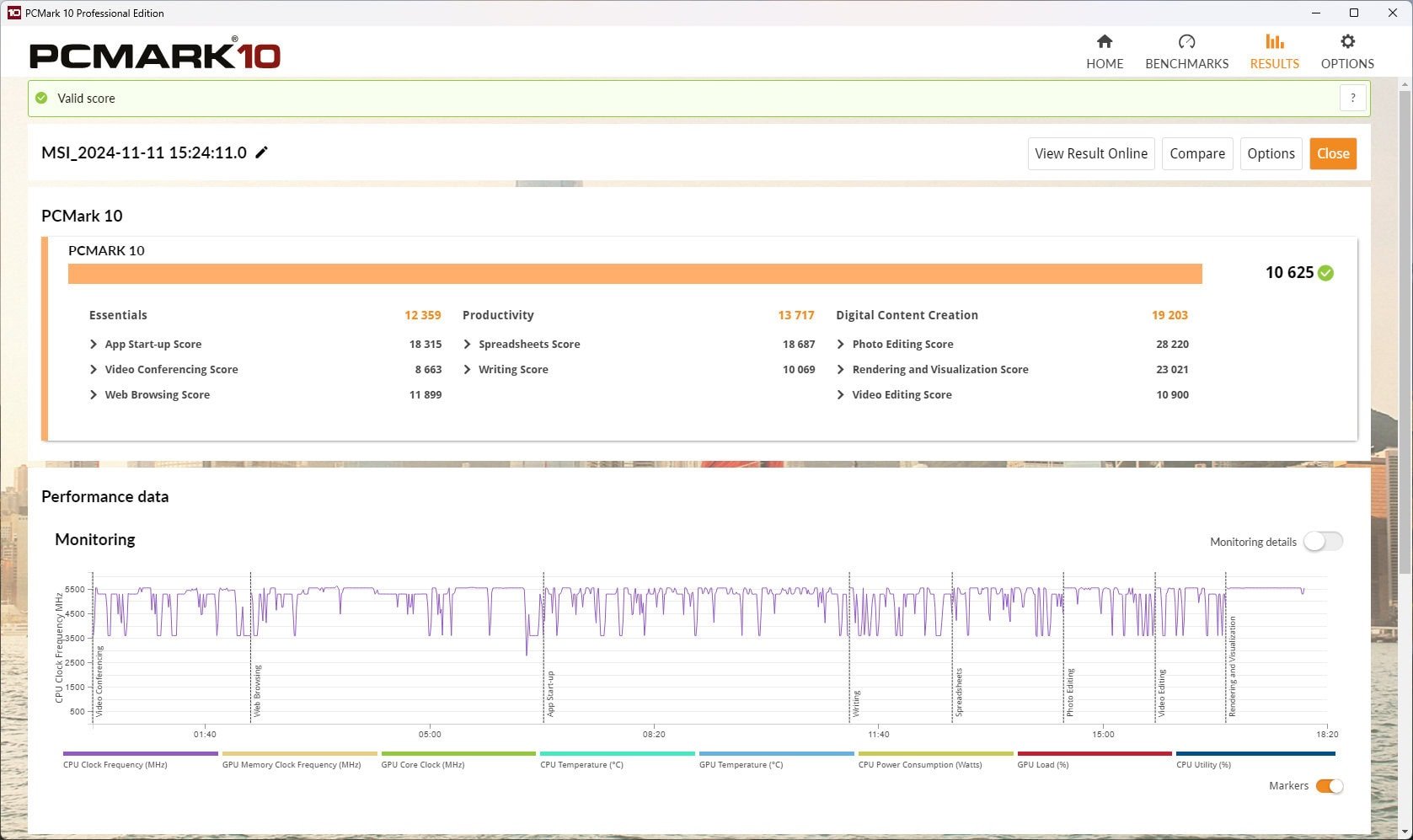Screen dimensions: 1413x840
Task: Select GPU Memory Clock Frequency legend swatch
Action: click(299, 753)
